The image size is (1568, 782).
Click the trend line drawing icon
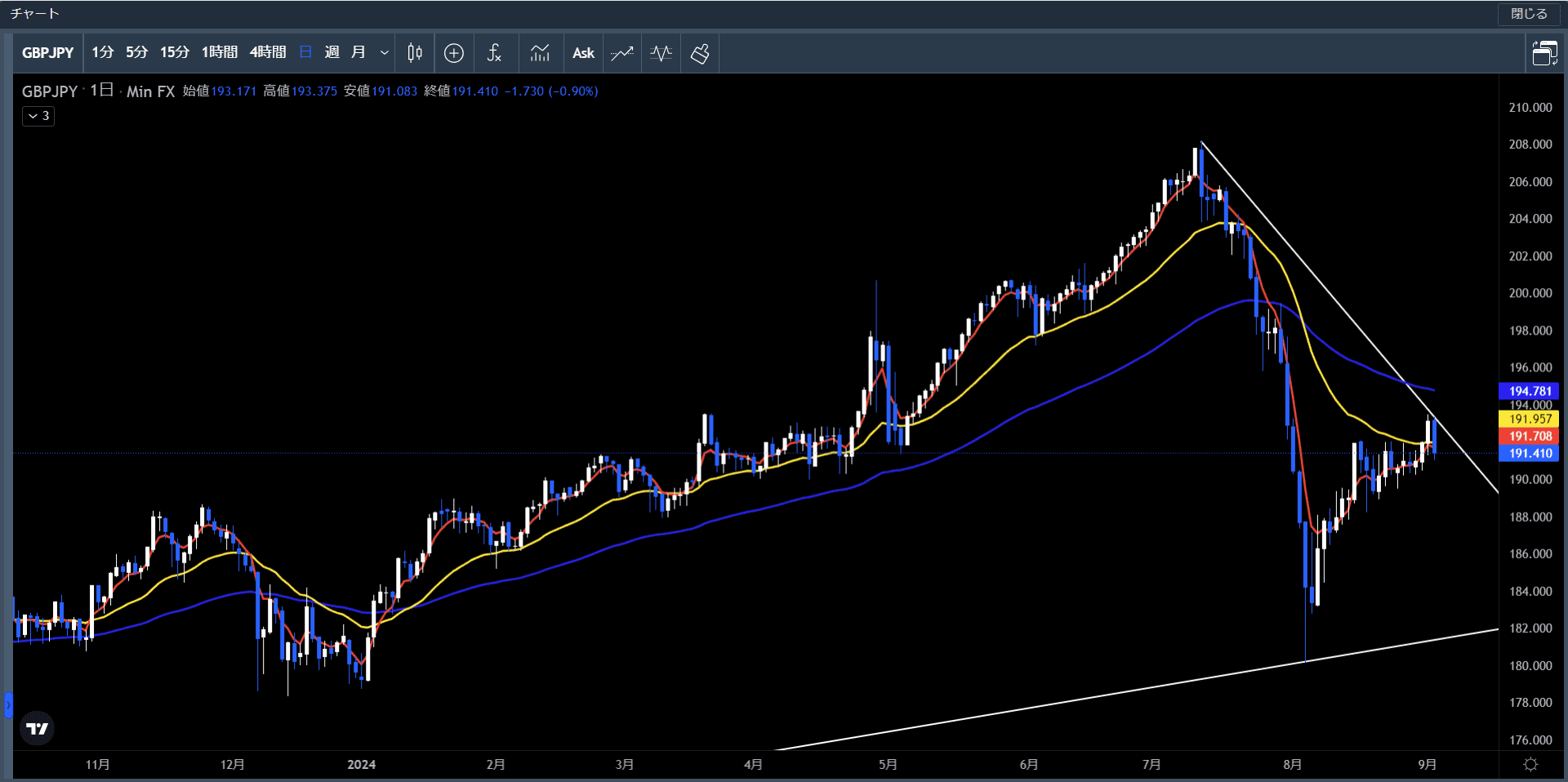pyautogui.click(x=621, y=53)
